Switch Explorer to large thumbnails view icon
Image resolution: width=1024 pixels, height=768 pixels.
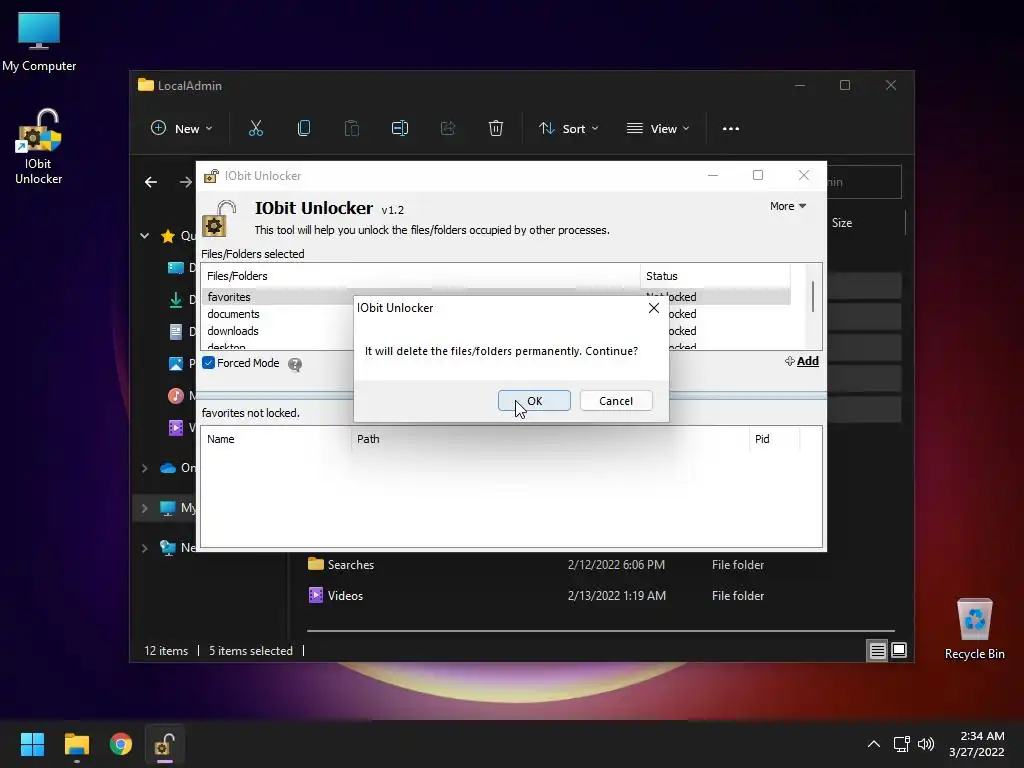(x=899, y=650)
